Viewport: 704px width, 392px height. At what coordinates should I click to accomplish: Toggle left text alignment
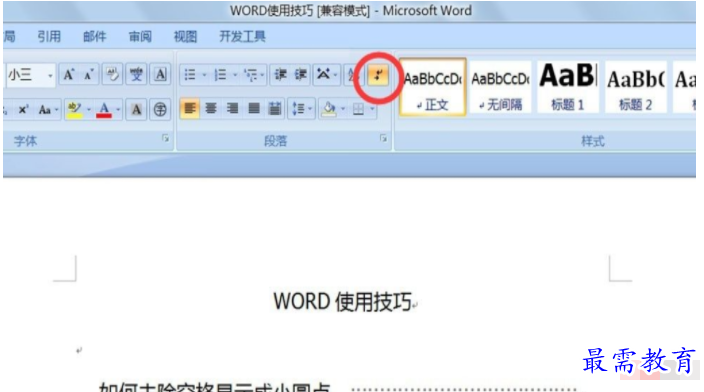click(x=190, y=109)
